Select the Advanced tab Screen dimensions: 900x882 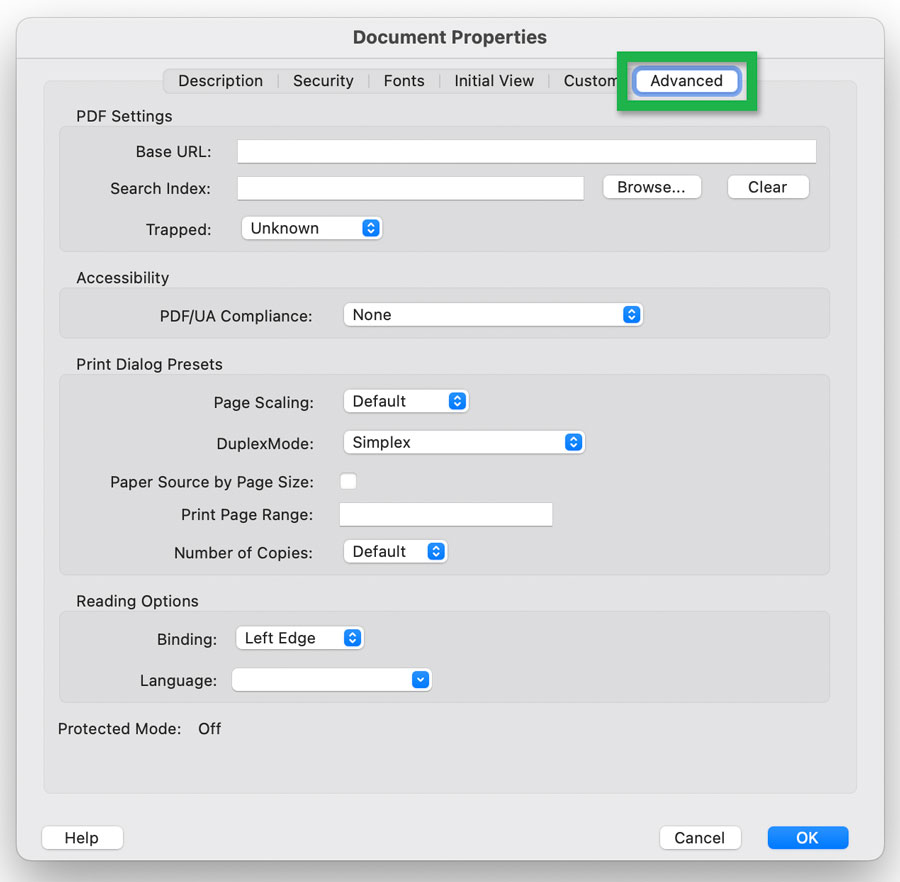pyautogui.click(x=686, y=81)
